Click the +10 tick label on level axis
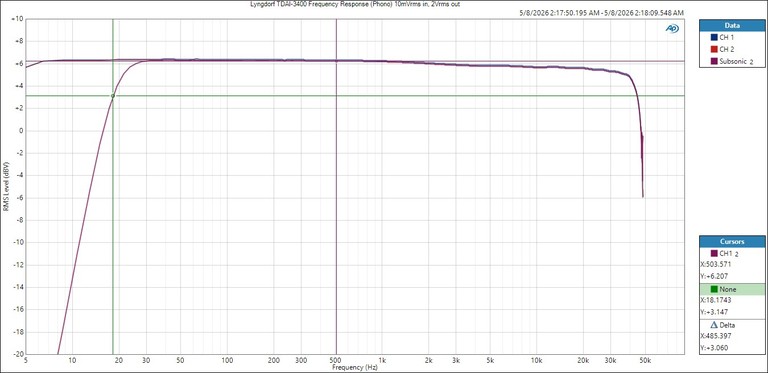The width and height of the screenshot is (768, 373). (x=18, y=20)
